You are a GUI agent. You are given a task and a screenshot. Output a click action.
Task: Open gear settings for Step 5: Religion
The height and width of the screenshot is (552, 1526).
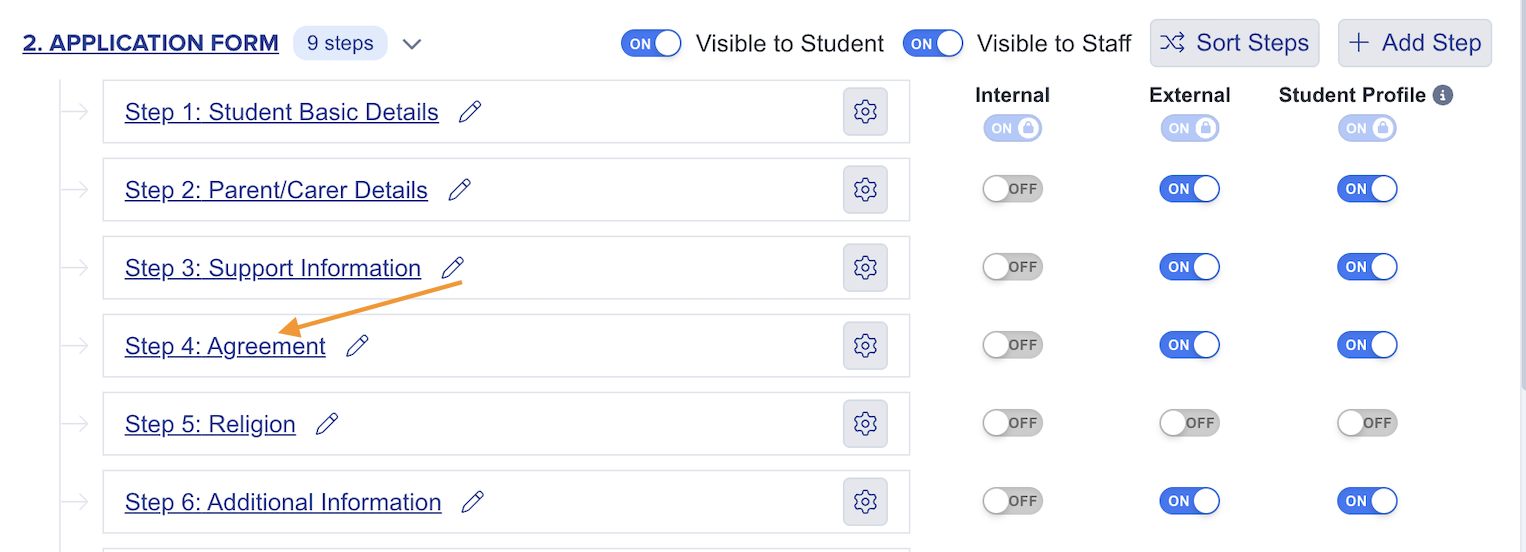[865, 424]
